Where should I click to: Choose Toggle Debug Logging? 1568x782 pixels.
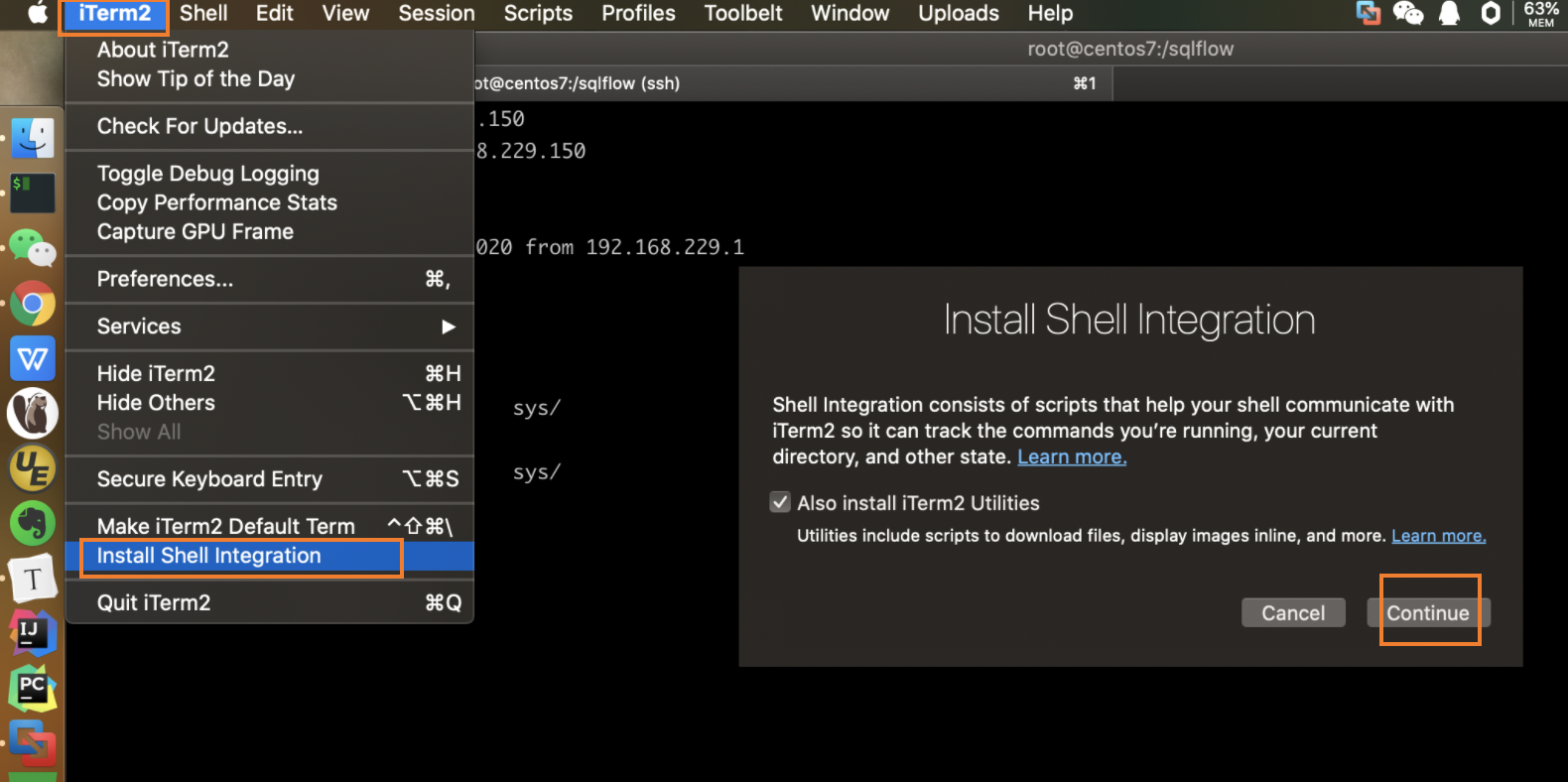269,174
